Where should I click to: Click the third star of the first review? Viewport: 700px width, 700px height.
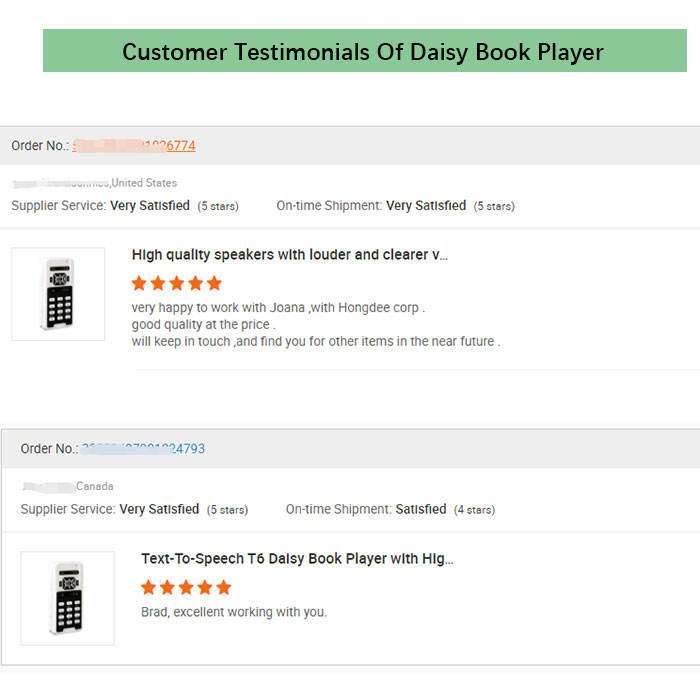coord(177,283)
